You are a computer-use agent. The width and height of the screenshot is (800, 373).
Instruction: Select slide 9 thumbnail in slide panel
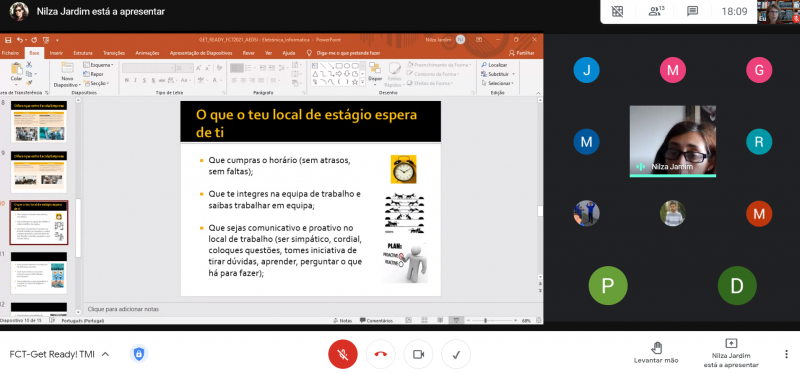point(39,172)
